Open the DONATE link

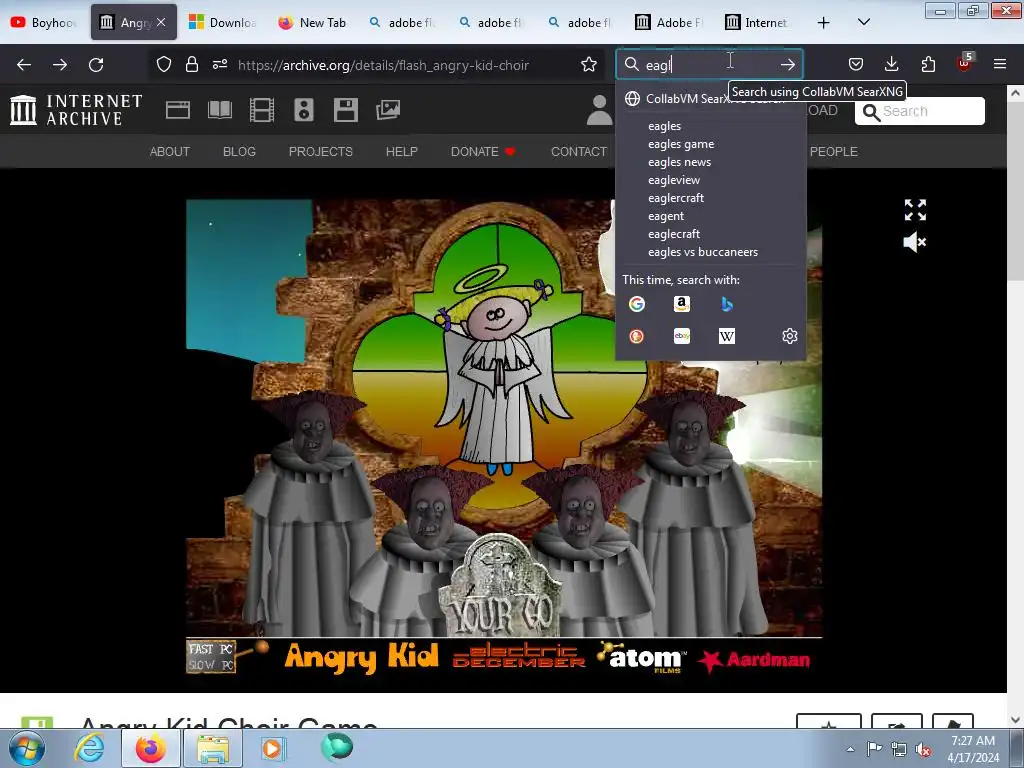pos(483,152)
